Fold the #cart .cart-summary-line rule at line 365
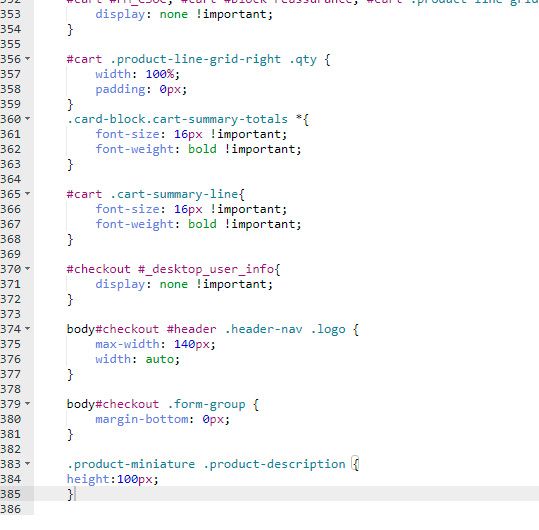 pyautogui.click(x=28, y=194)
